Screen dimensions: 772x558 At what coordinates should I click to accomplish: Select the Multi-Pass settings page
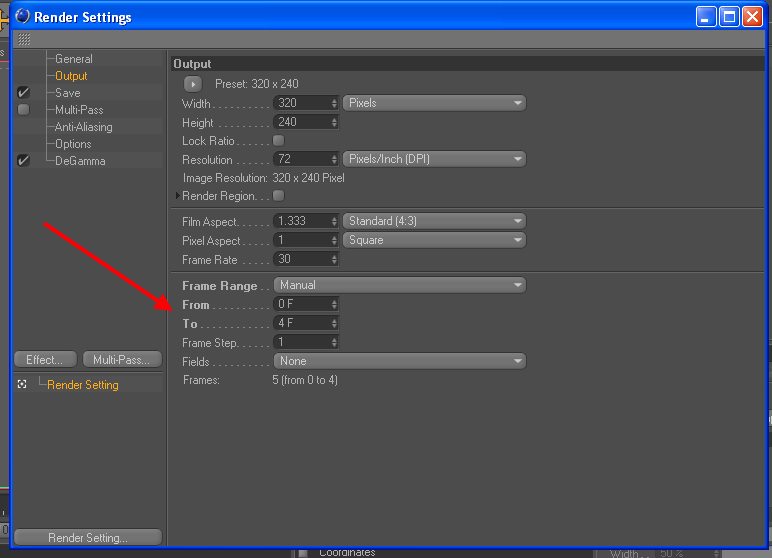click(79, 110)
